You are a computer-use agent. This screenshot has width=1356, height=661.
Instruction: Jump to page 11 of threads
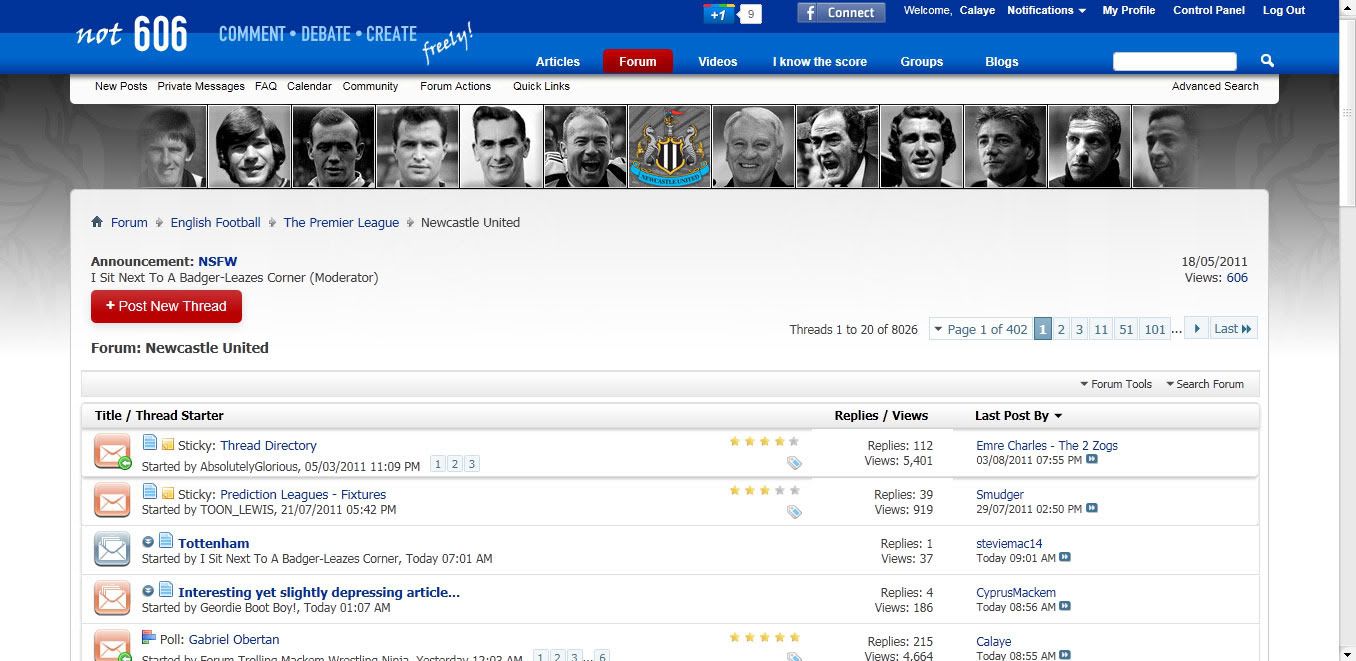click(1101, 329)
